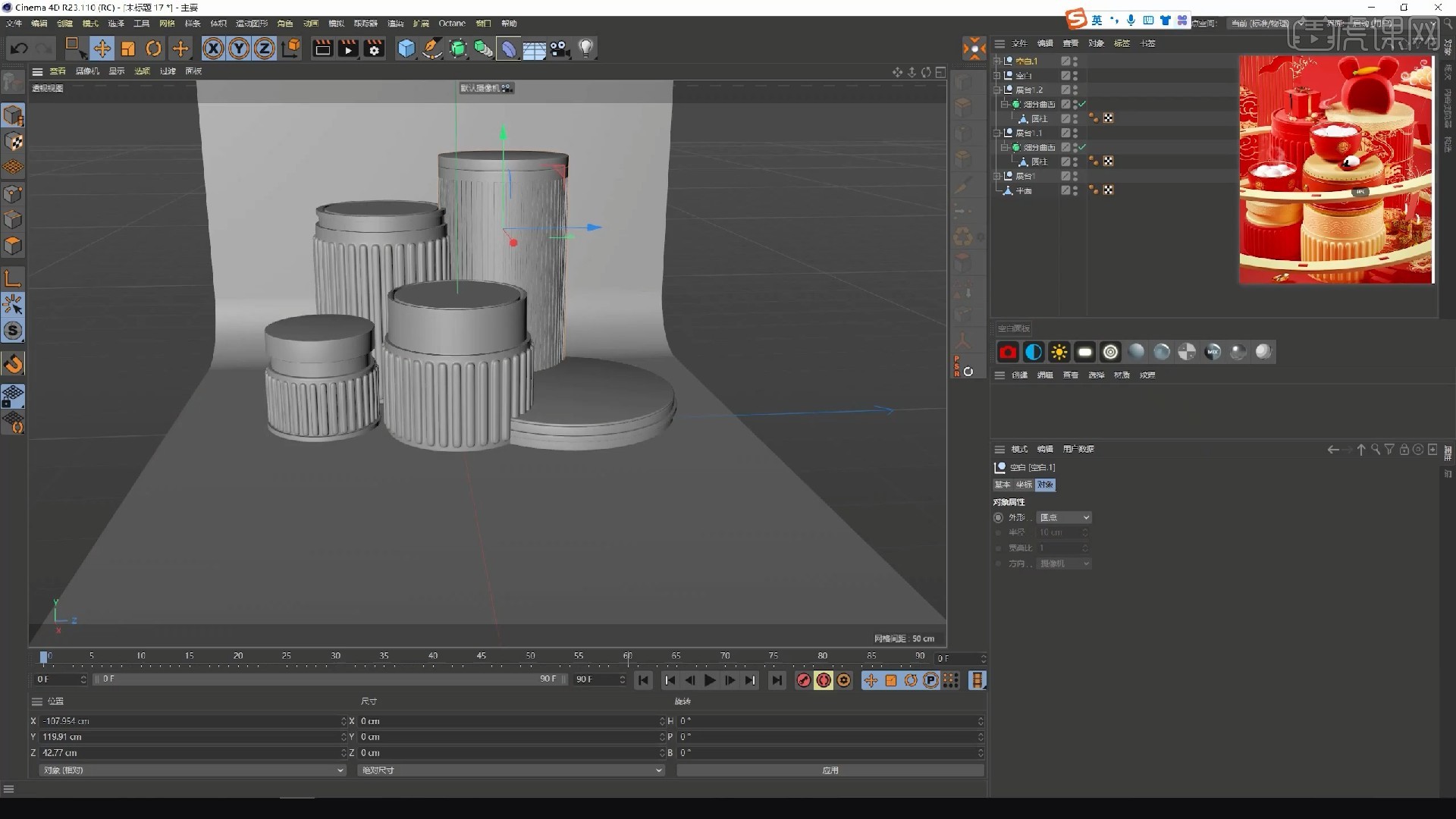Select the Rotate tool
Viewport: 1456px width, 819px height.
point(153,49)
